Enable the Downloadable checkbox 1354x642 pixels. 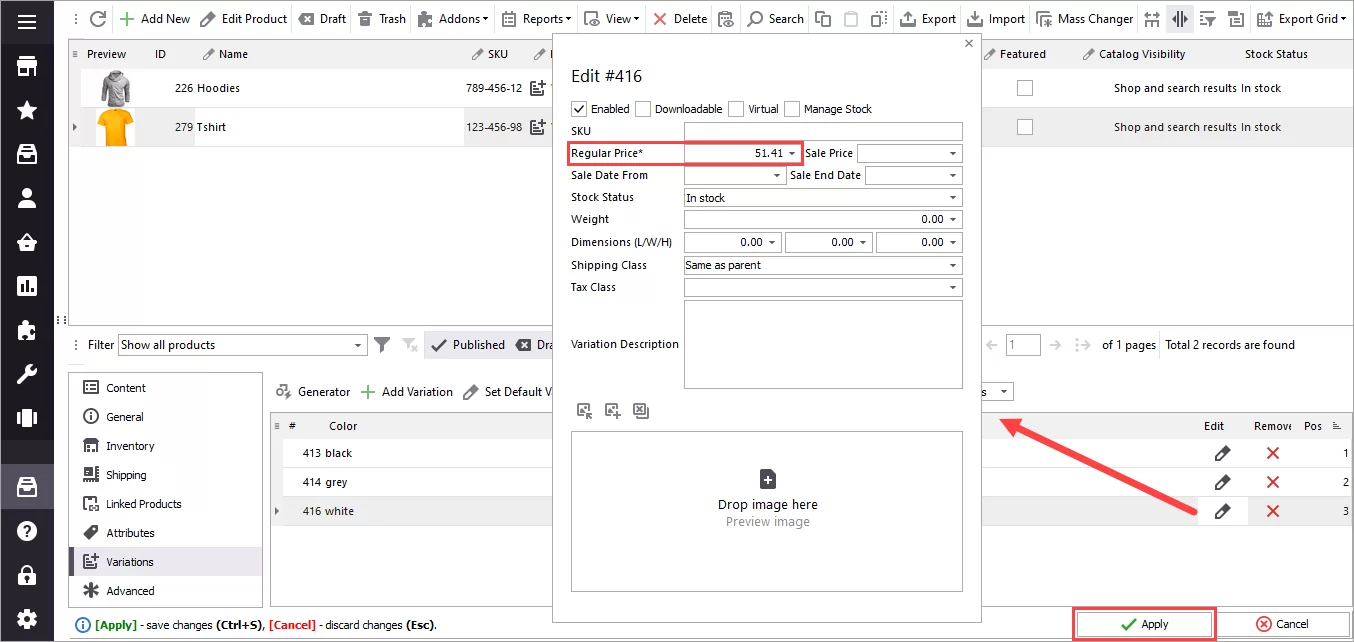(x=641, y=108)
